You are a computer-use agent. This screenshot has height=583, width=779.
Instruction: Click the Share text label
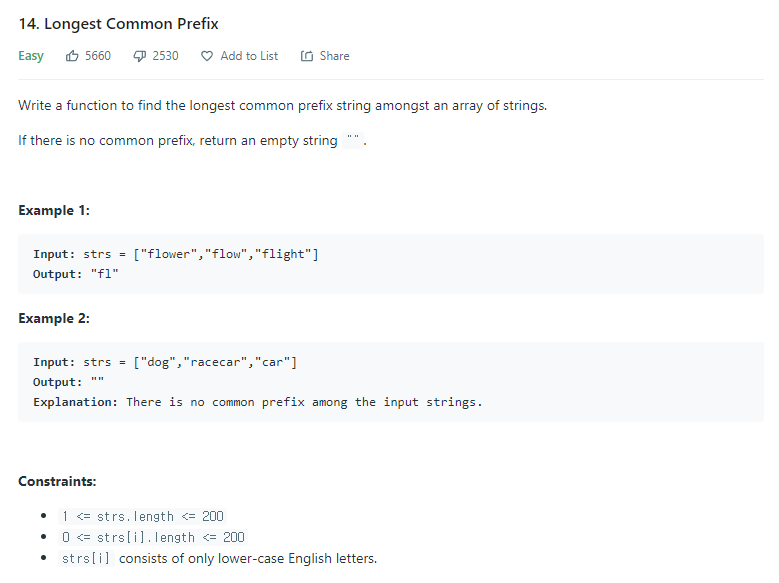point(334,56)
